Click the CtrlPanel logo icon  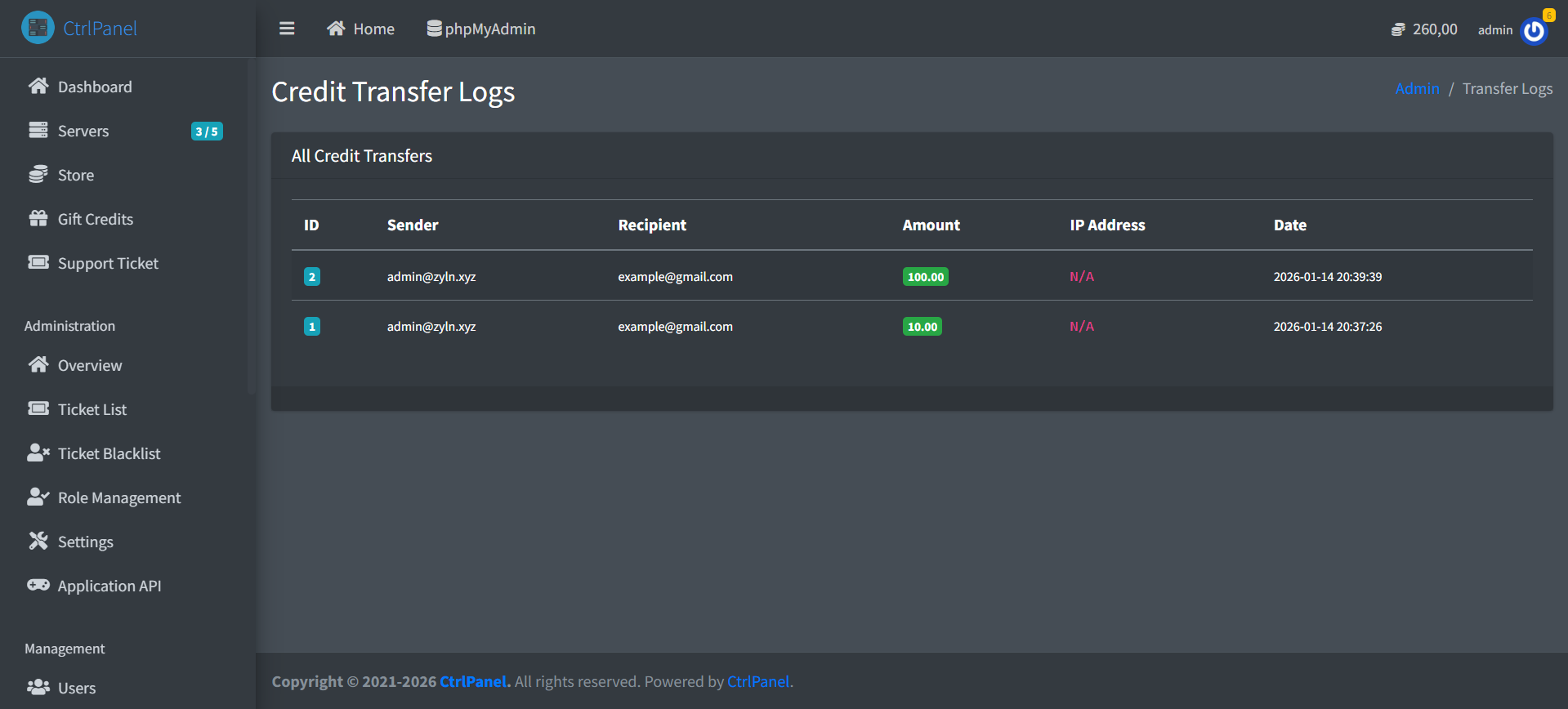pos(38,28)
